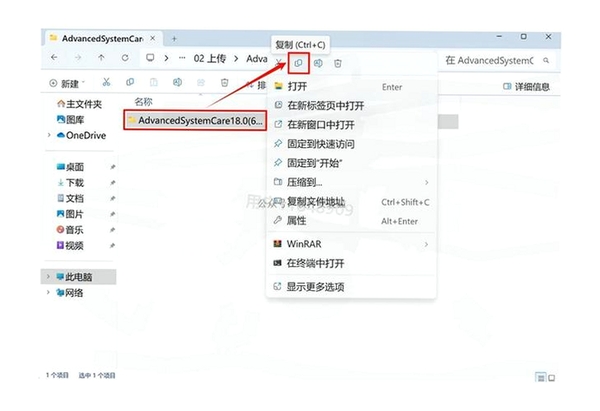Open 主文件夹 in sidebar

coord(80,104)
